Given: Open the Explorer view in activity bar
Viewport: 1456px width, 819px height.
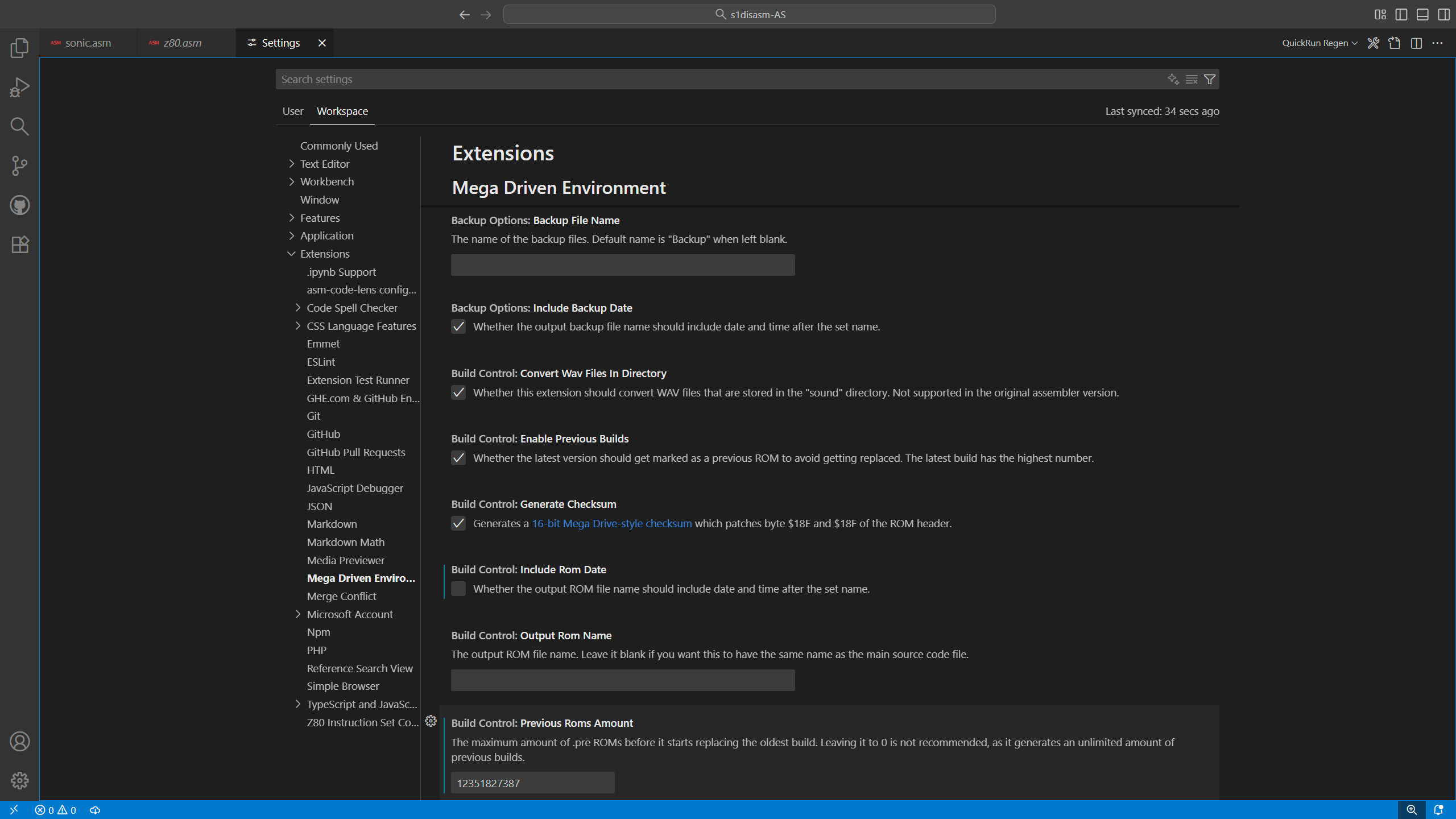Looking at the screenshot, I should tap(19, 48).
